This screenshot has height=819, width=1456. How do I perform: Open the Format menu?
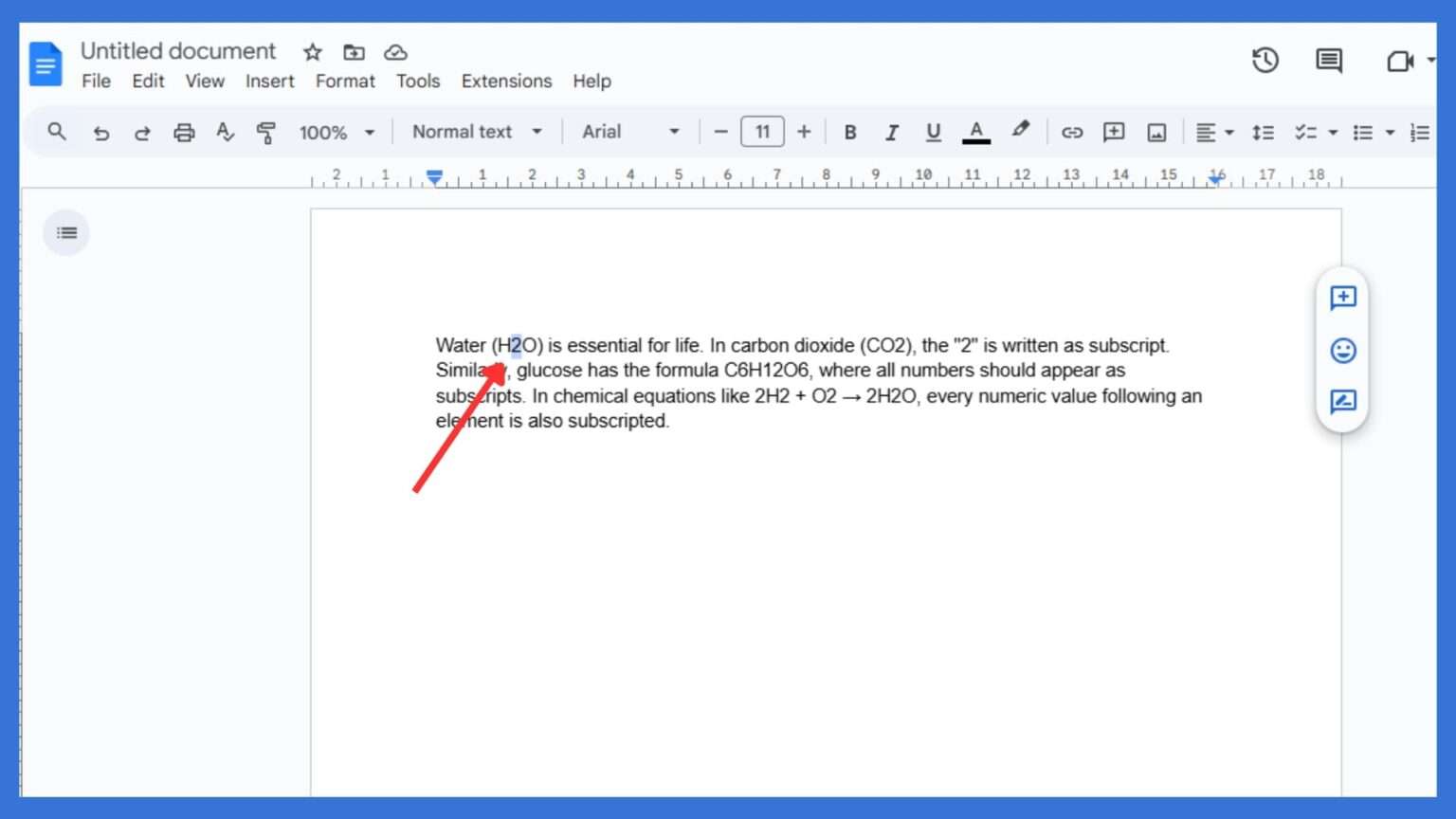(x=345, y=82)
